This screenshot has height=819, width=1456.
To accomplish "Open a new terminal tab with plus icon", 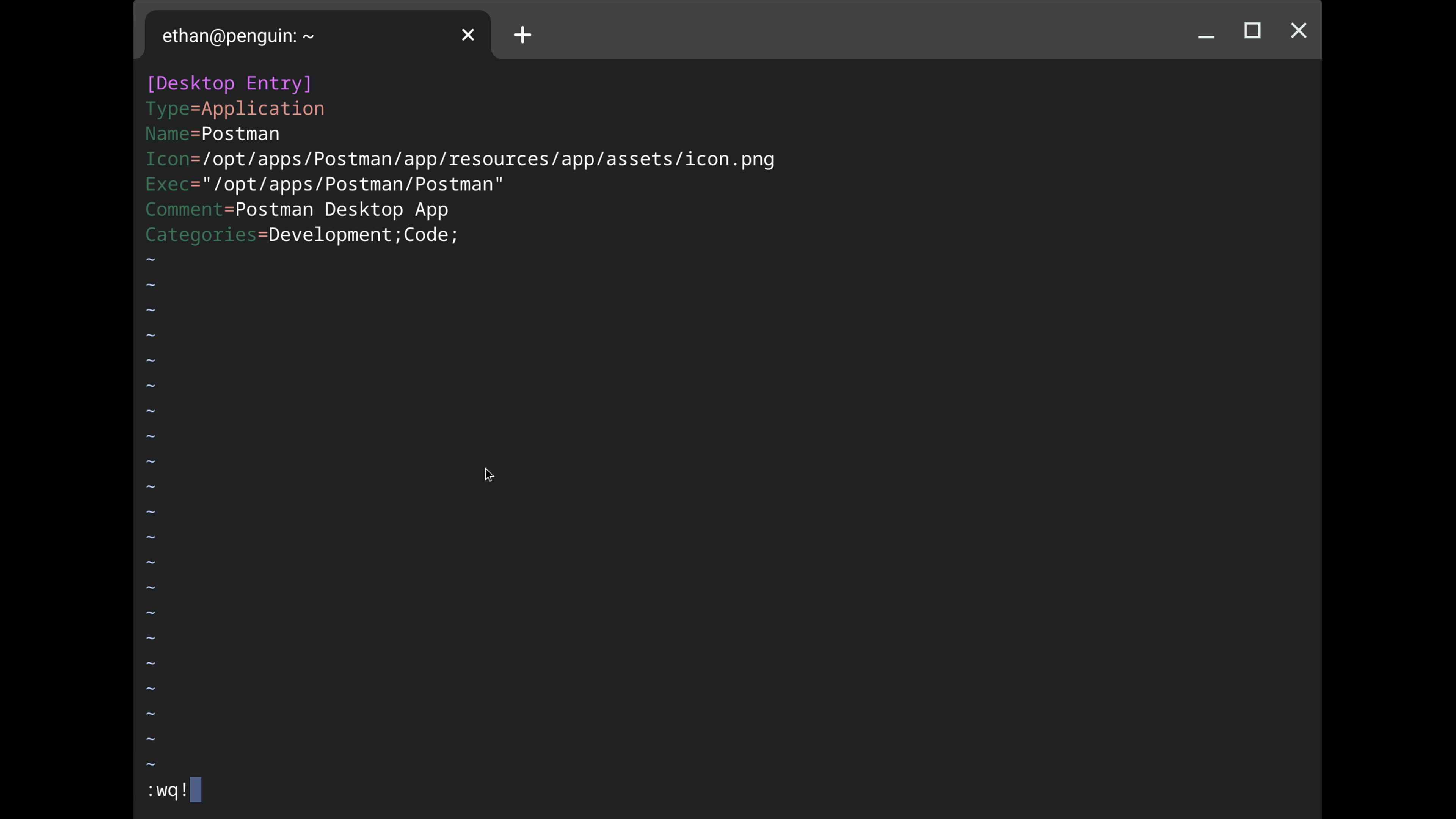I will [x=522, y=35].
